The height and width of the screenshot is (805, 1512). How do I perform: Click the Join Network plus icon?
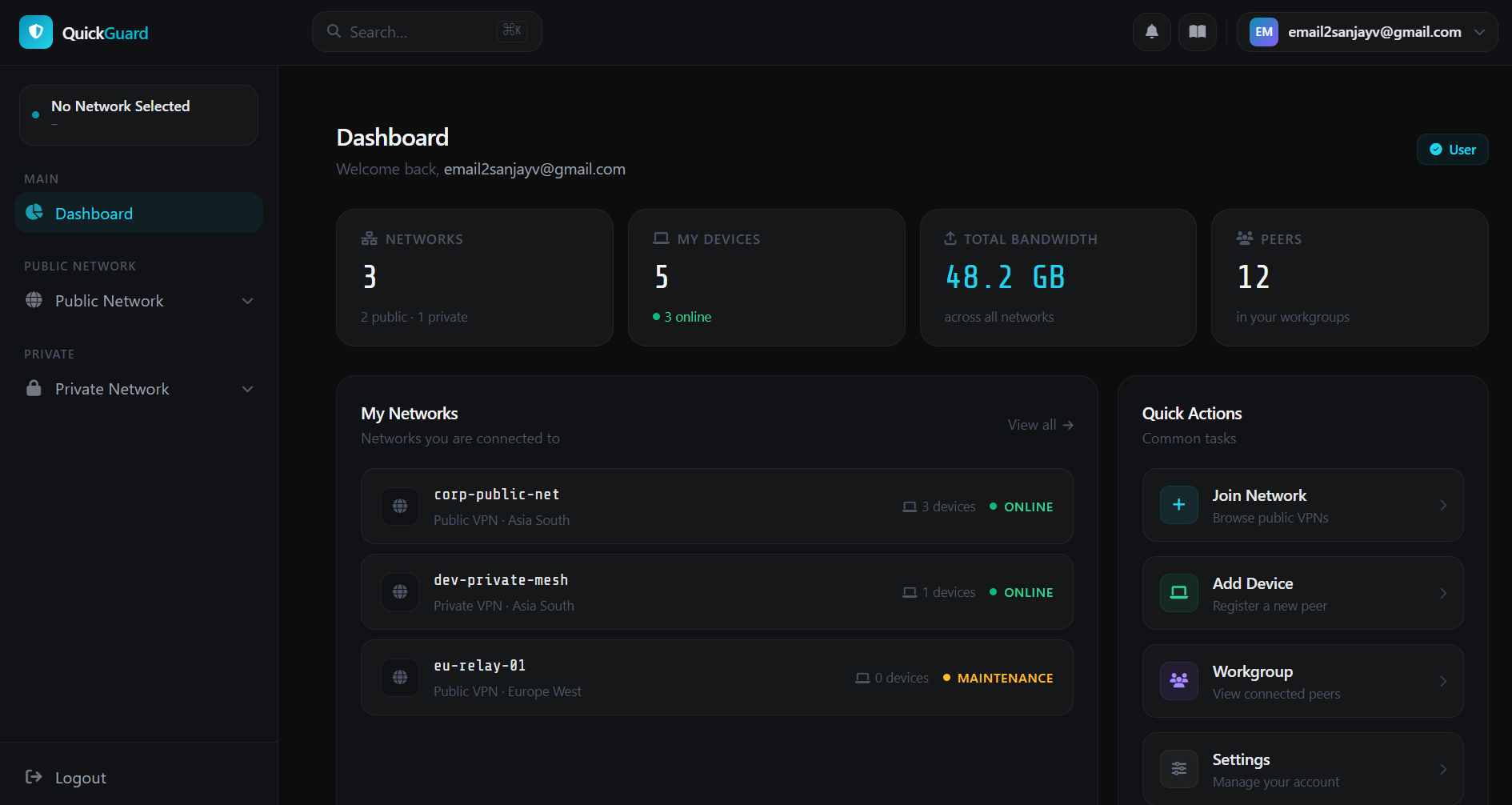pos(1179,505)
